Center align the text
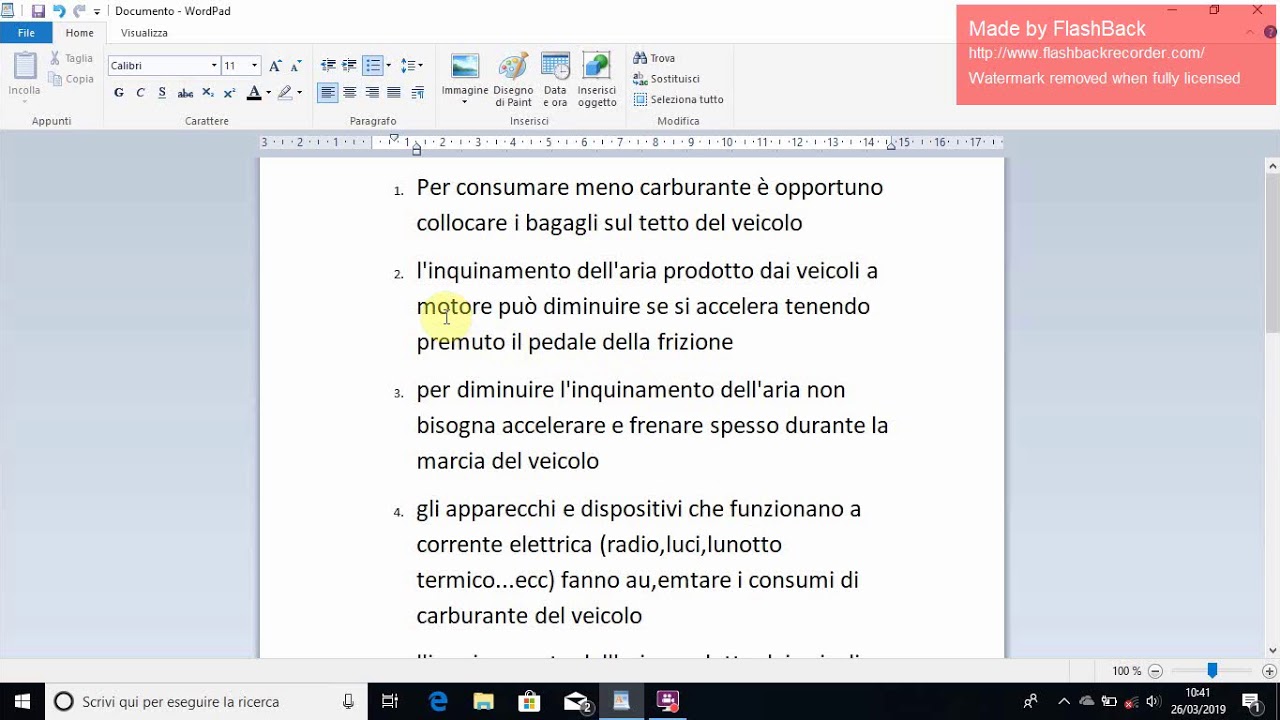The image size is (1280, 720). (x=349, y=93)
